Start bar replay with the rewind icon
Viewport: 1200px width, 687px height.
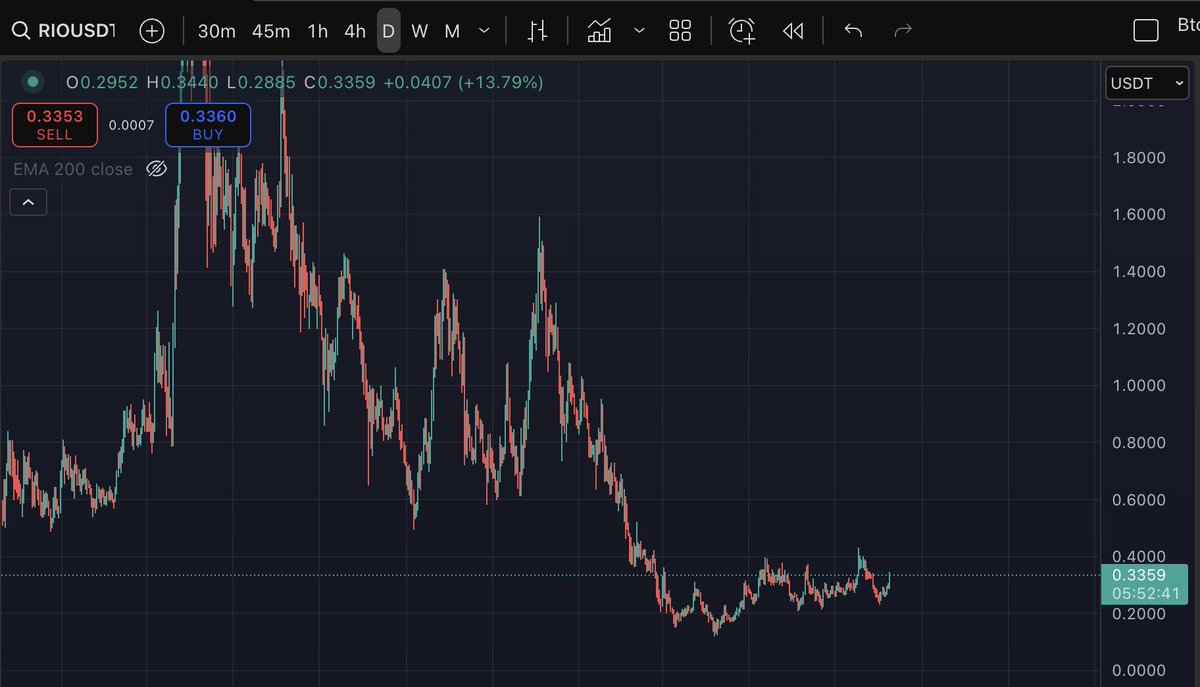point(793,31)
